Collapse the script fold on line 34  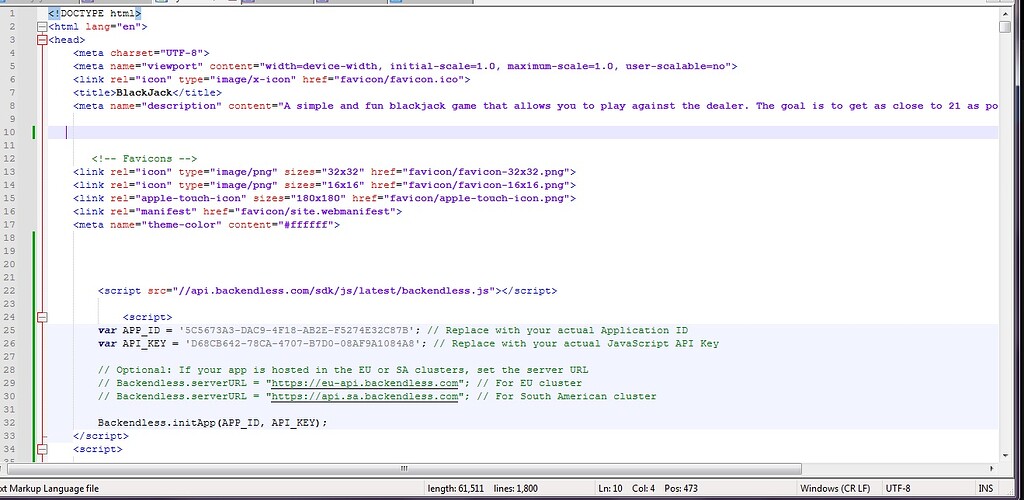[42, 449]
